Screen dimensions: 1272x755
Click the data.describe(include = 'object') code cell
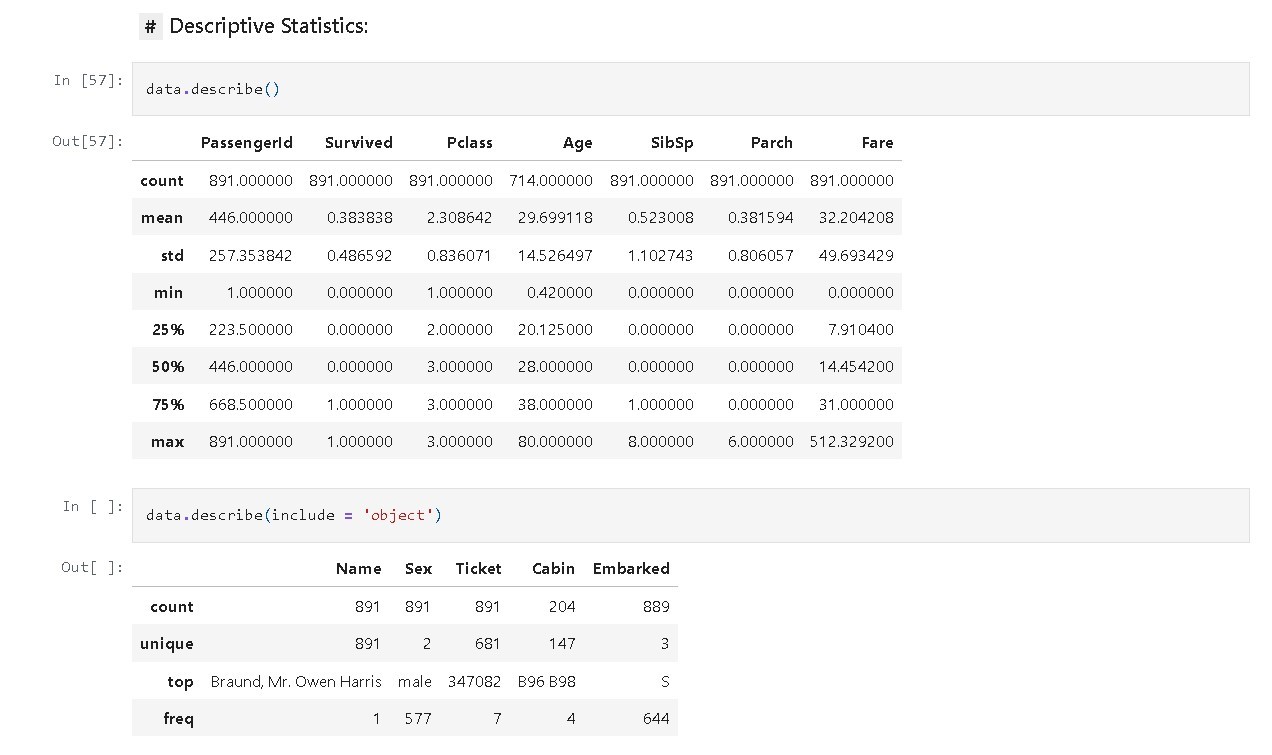pos(690,515)
